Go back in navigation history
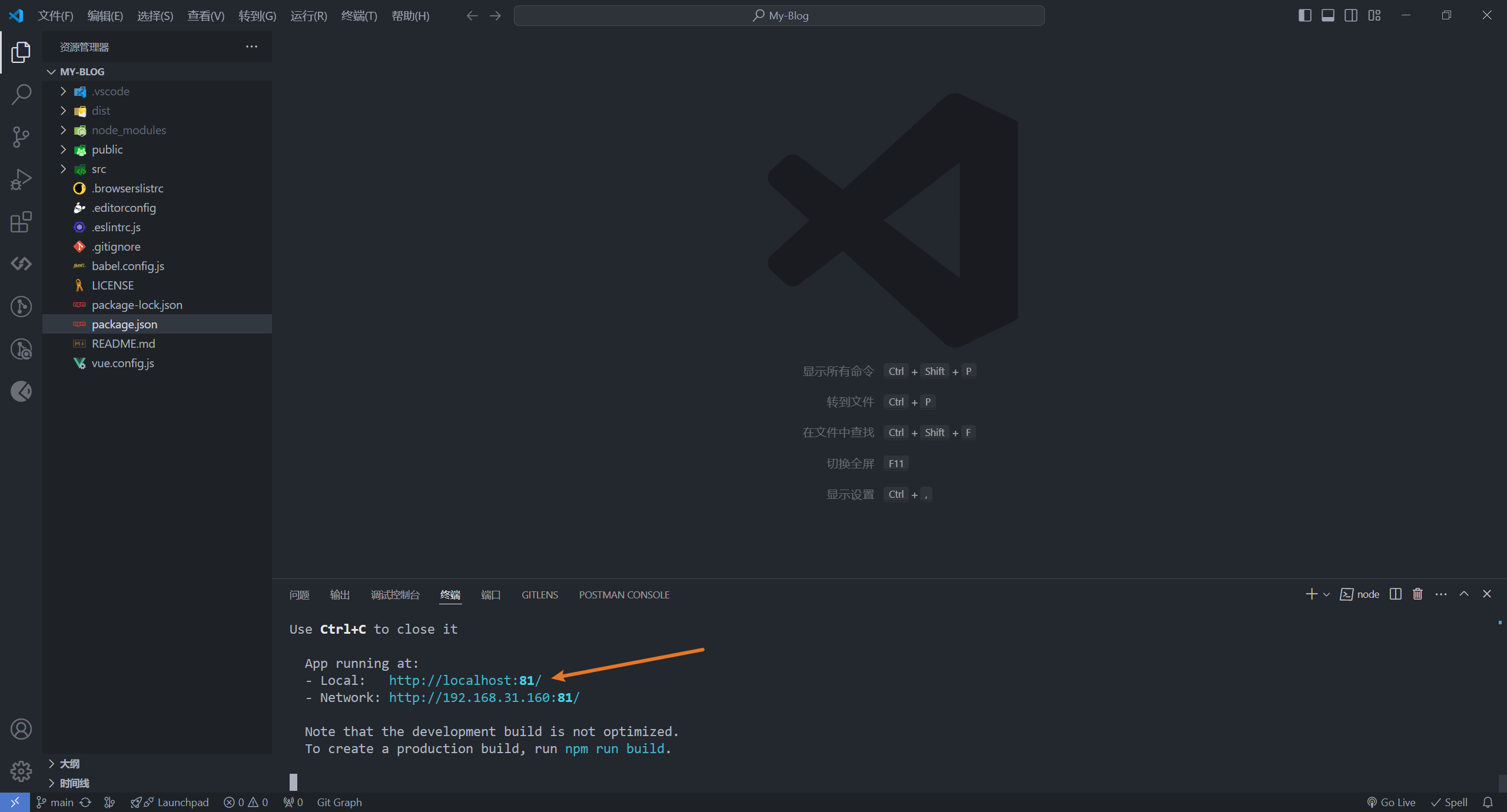The image size is (1507, 812). (472, 16)
